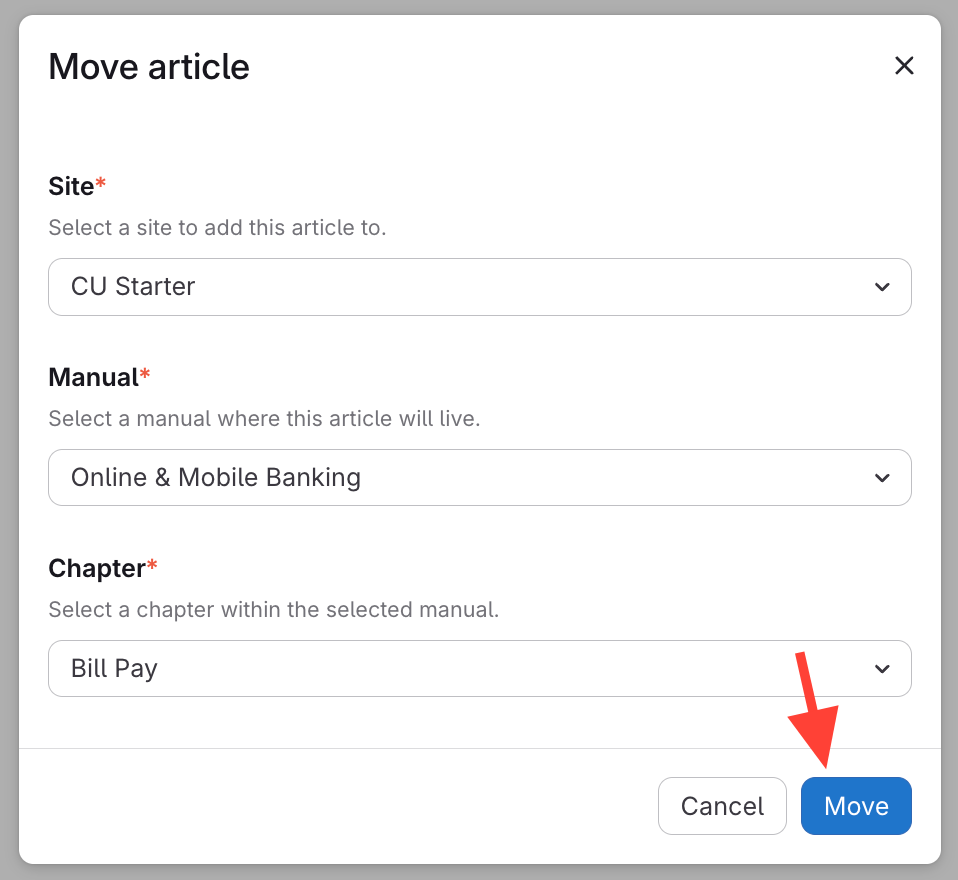
Task: Close the Move article dialog
Action: point(904,66)
